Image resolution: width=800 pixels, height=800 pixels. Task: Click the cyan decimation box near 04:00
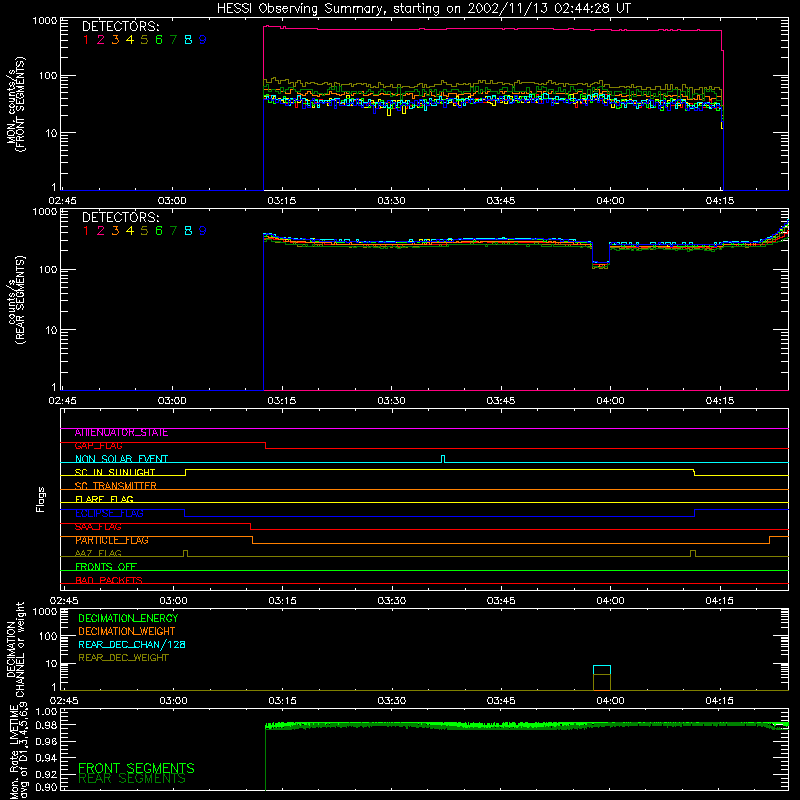coord(602,670)
